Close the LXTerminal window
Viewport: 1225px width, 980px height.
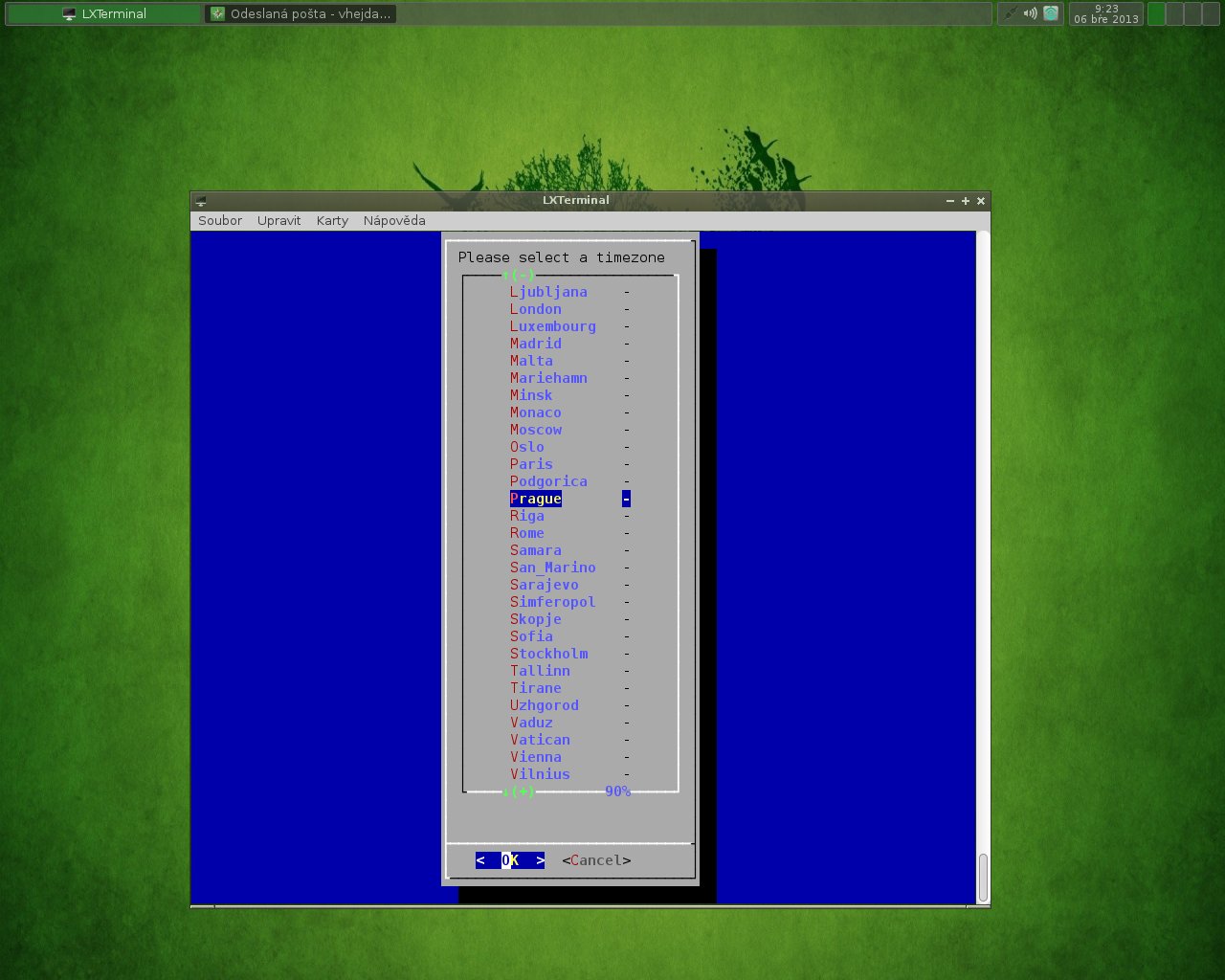981,201
